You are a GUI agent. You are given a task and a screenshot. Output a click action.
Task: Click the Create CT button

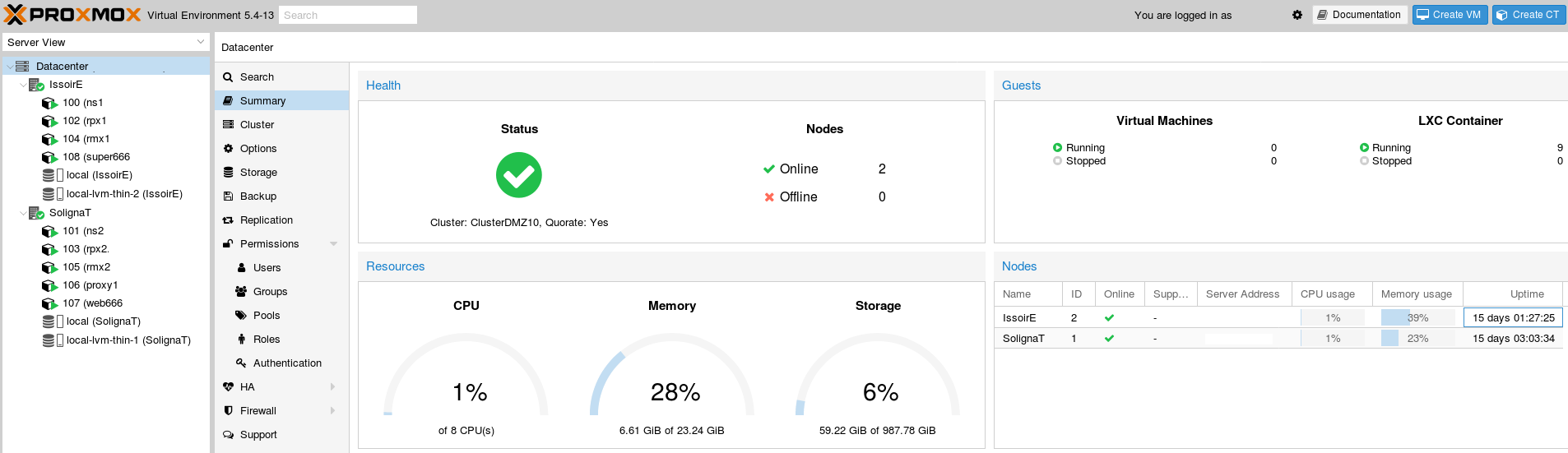[1529, 15]
